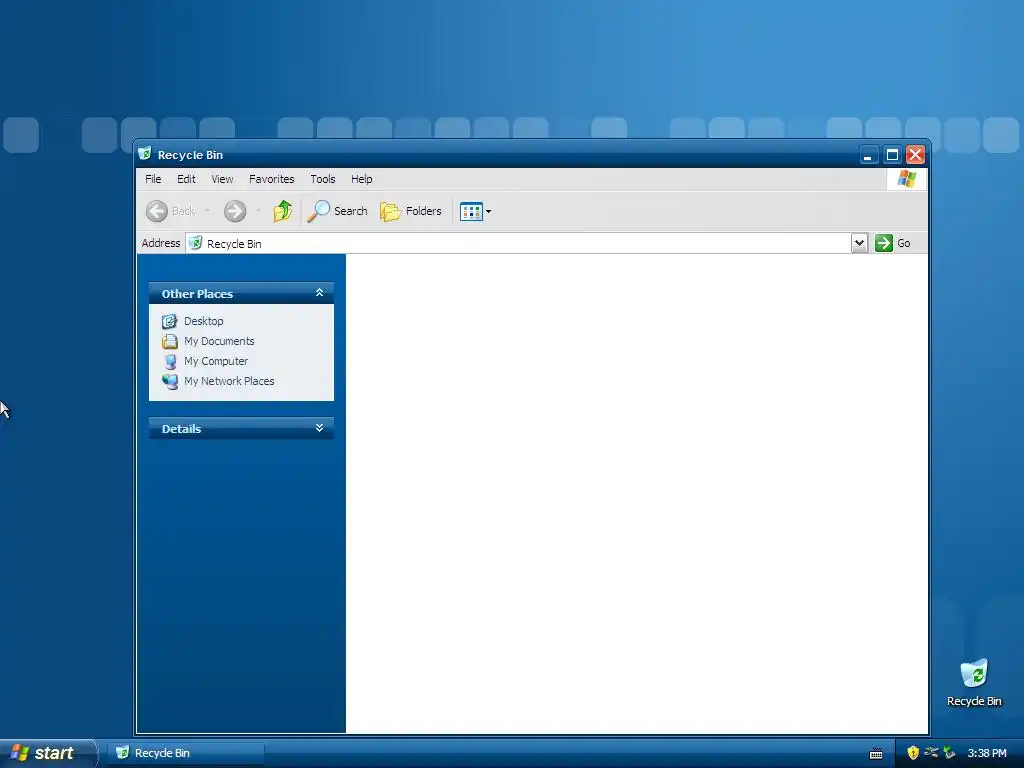Image resolution: width=1024 pixels, height=768 pixels.
Task: Click the Back arrow toolbar icon
Action: 157,211
